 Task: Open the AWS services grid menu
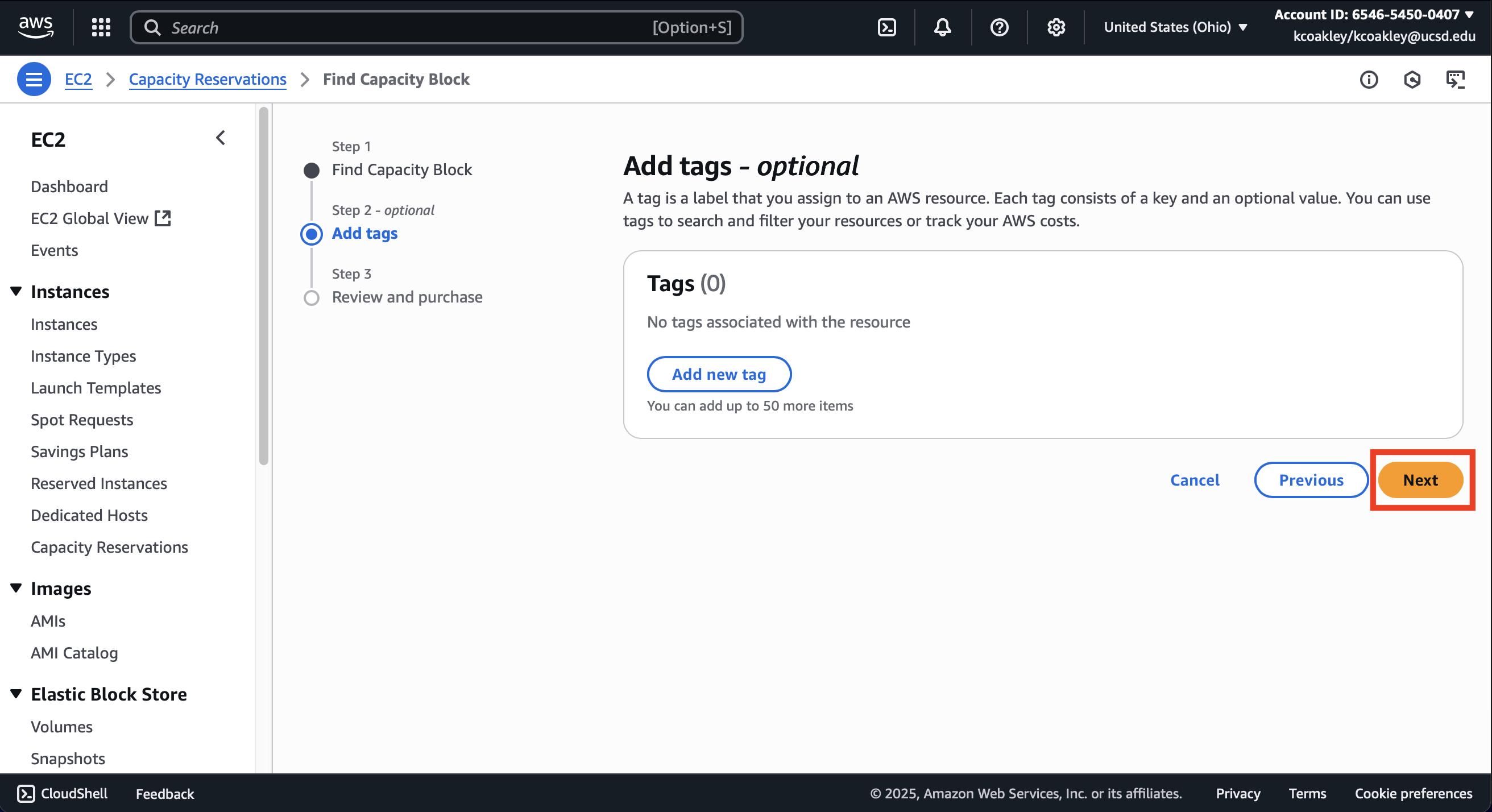tap(101, 27)
